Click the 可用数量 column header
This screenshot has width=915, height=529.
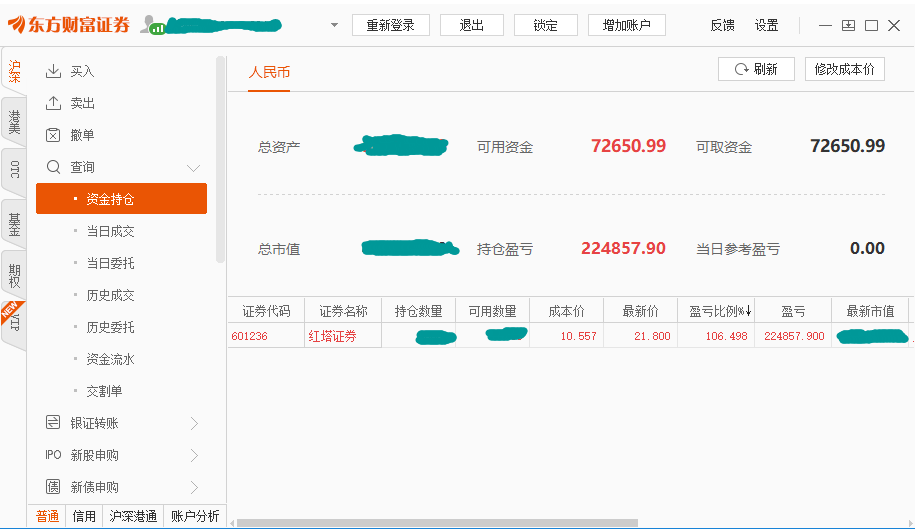click(493, 311)
